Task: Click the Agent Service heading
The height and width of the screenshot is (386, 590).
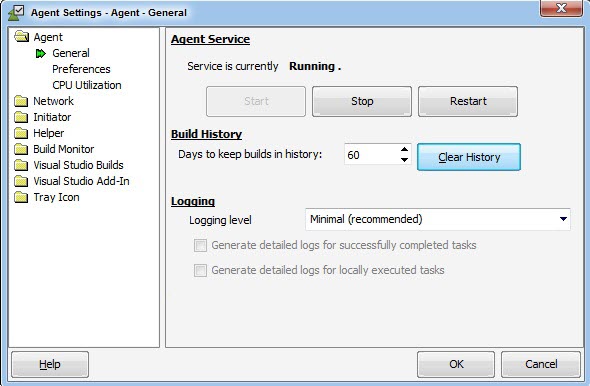Action: pos(210,39)
